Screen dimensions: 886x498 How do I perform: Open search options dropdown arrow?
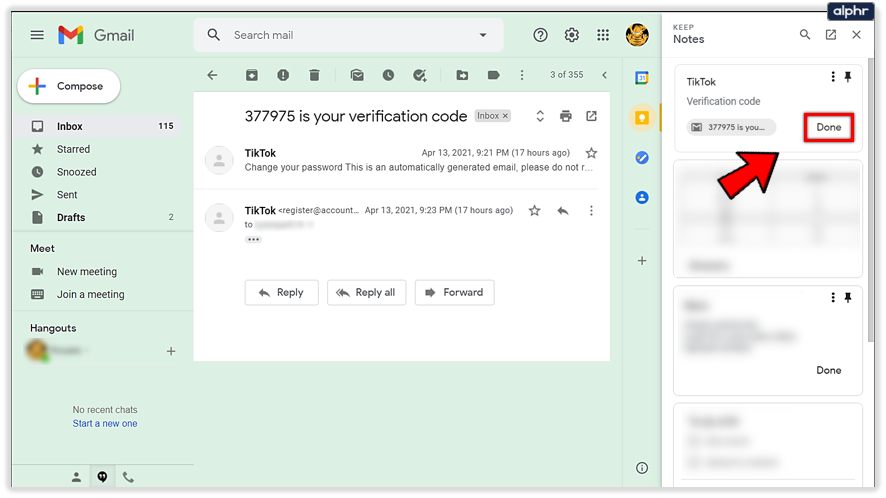(x=483, y=35)
